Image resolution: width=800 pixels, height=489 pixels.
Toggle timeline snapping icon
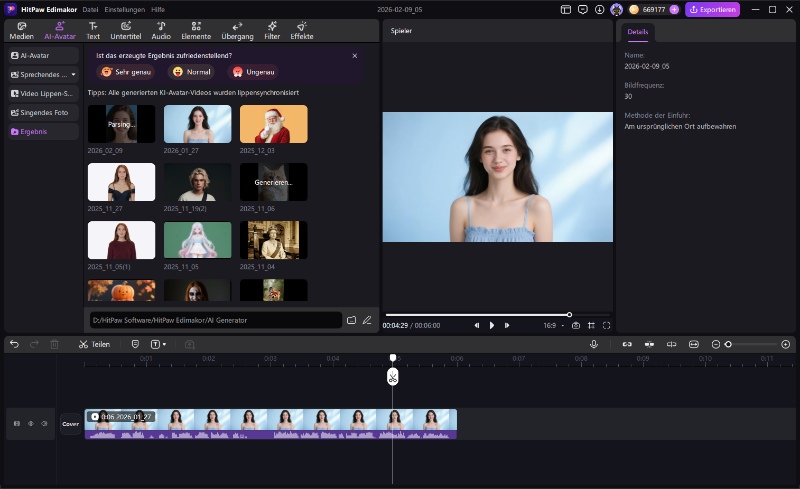(x=649, y=344)
